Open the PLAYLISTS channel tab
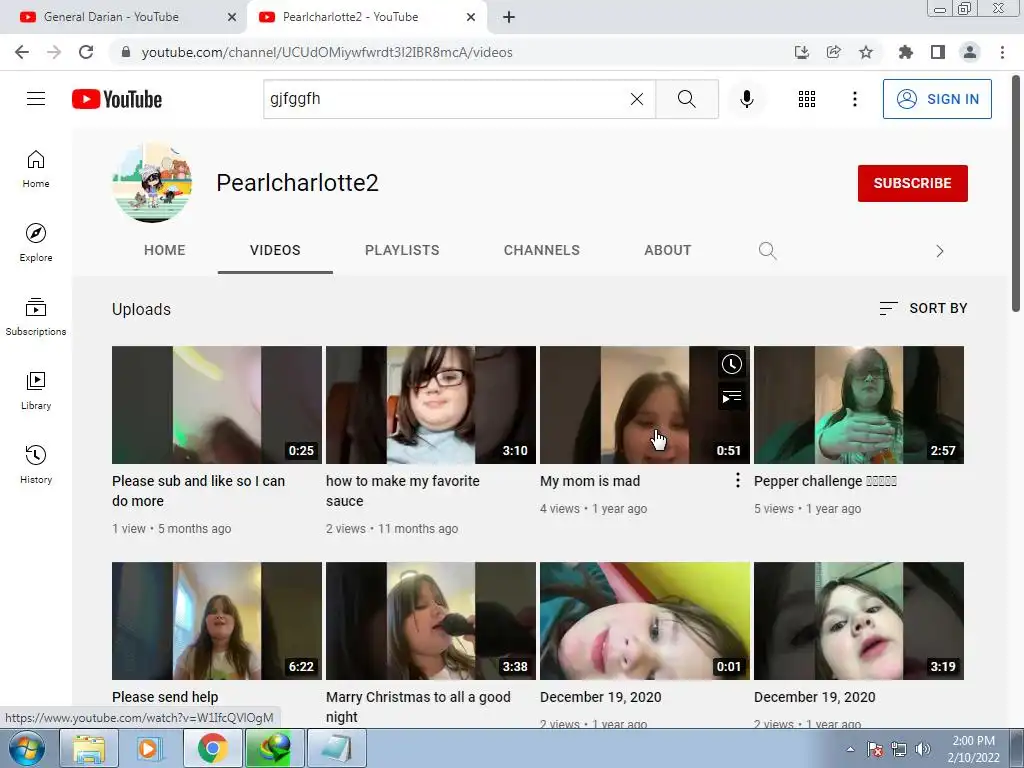Image resolution: width=1024 pixels, height=768 pixels. pyautogui.click(x=402, y=250)
